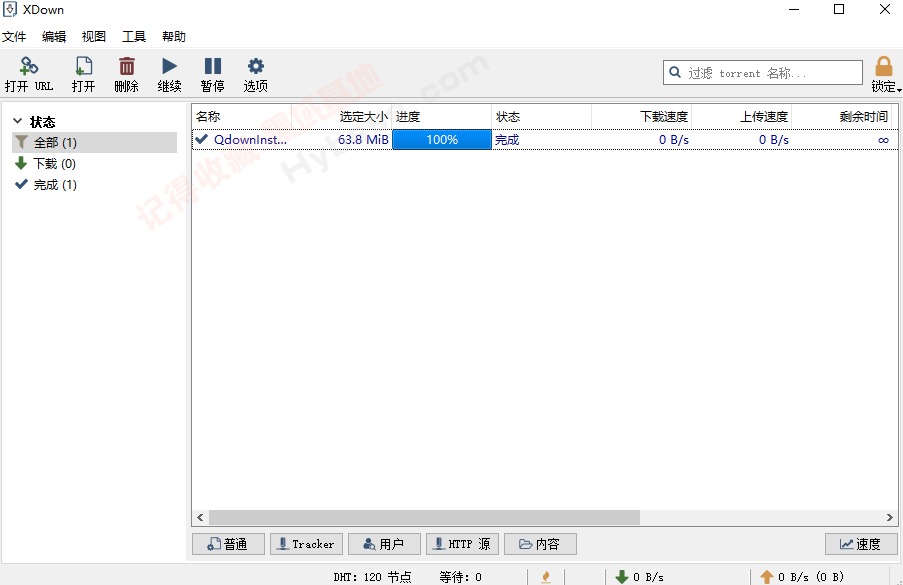Image resolution: width=903 pixels, height=585 pixels.
Task: Click the 完成 status cell in the torrent row
Action: click(507, 140)
